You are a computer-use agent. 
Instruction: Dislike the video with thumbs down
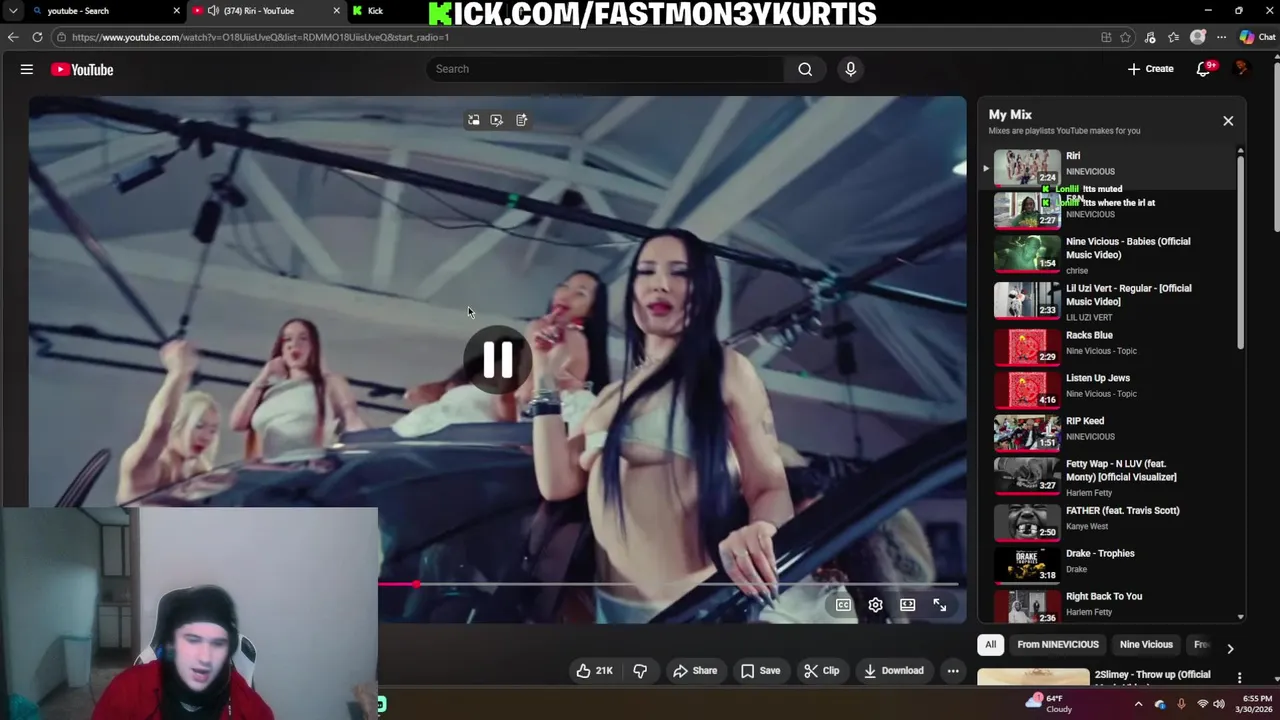pyautogui.click(x=640, y=671)
